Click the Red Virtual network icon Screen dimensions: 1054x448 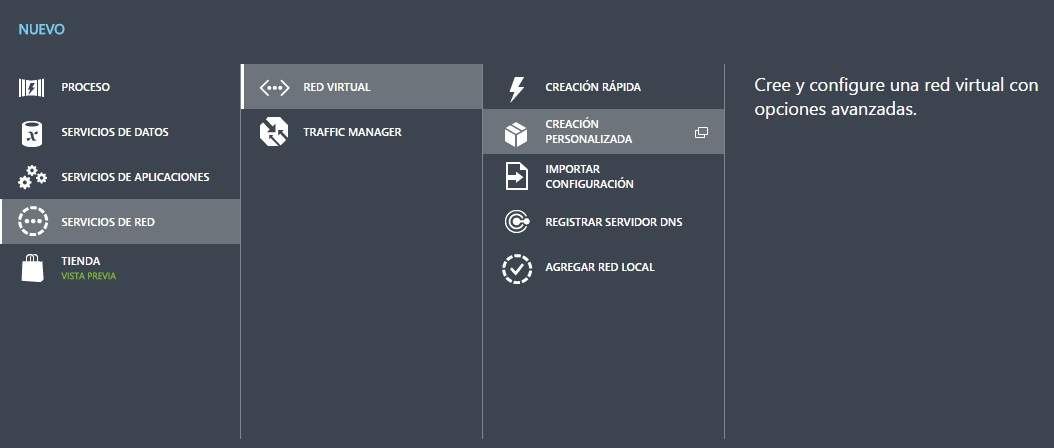point(274,88)
